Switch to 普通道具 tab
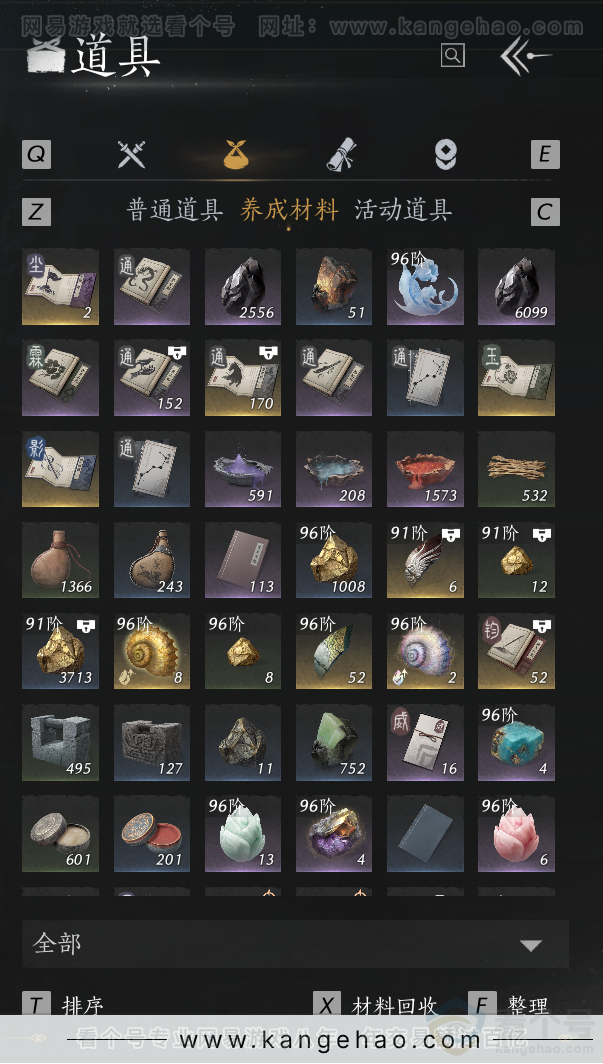This screenshot has width=603, height=1064. (175, 210)
